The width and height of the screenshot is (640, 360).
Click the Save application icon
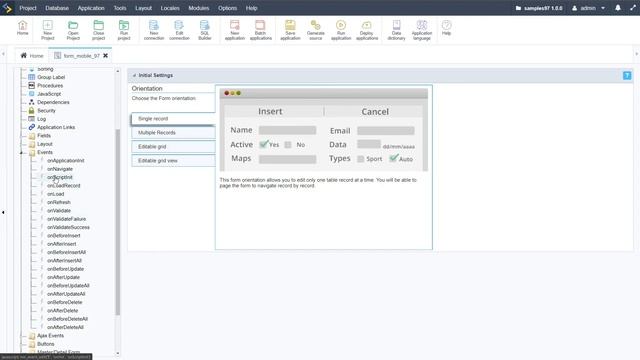[x=290, y=30]
